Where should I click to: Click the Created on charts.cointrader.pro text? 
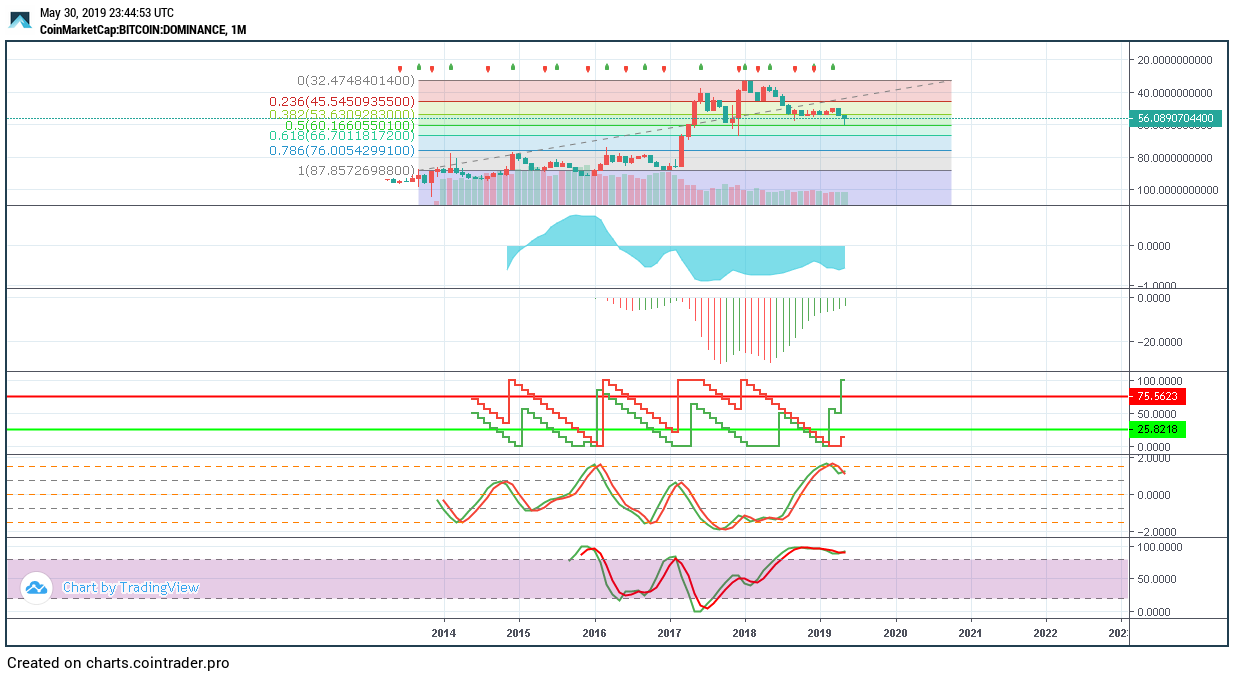pos(118,663)
